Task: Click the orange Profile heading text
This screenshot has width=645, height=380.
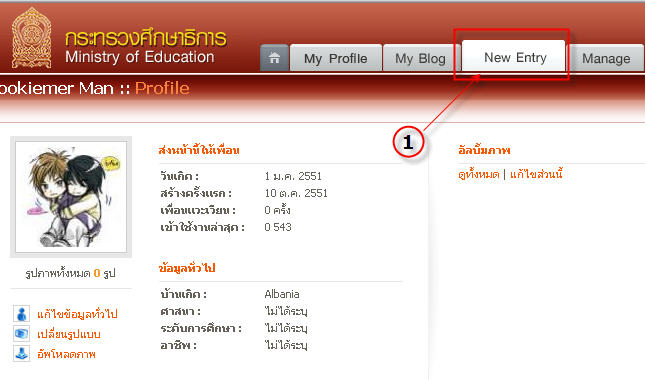Action: point(162,88)
